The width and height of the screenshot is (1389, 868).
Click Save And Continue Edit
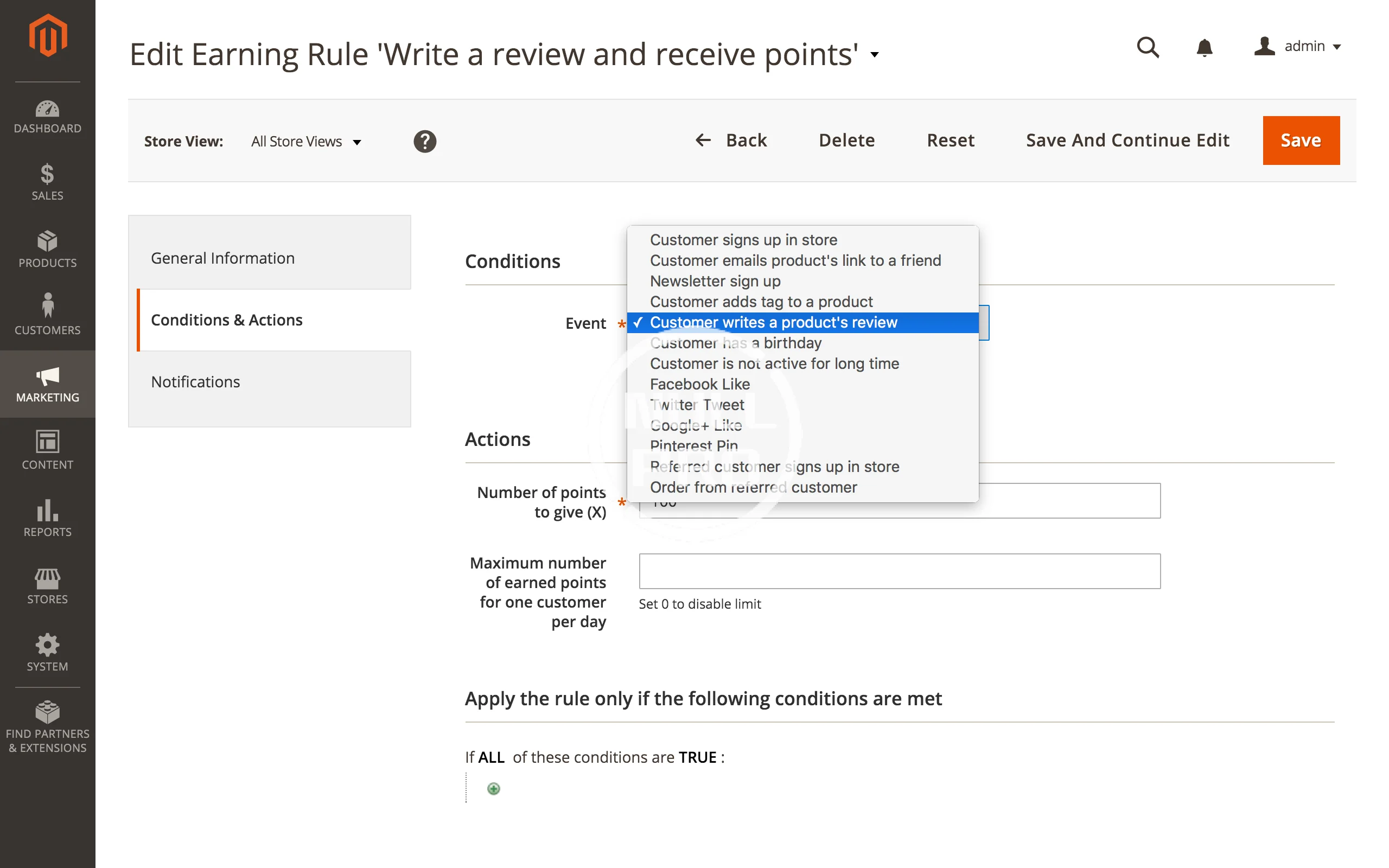(x=1127, y=140)
